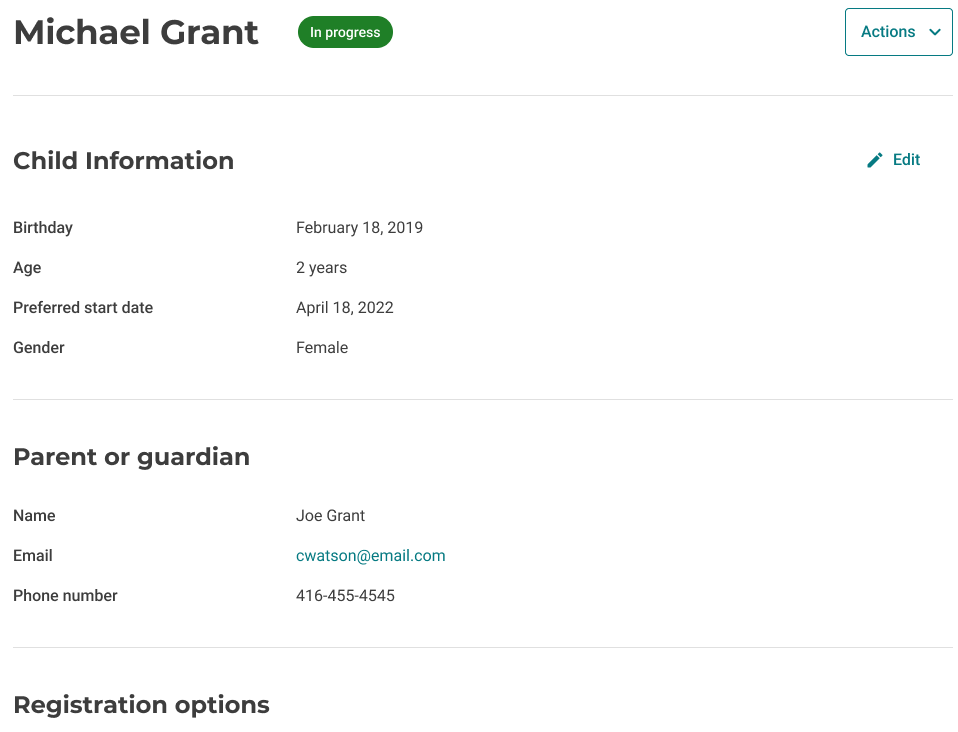Click the Phone number field label
The image size is (958, 732).
pos(65,596)
